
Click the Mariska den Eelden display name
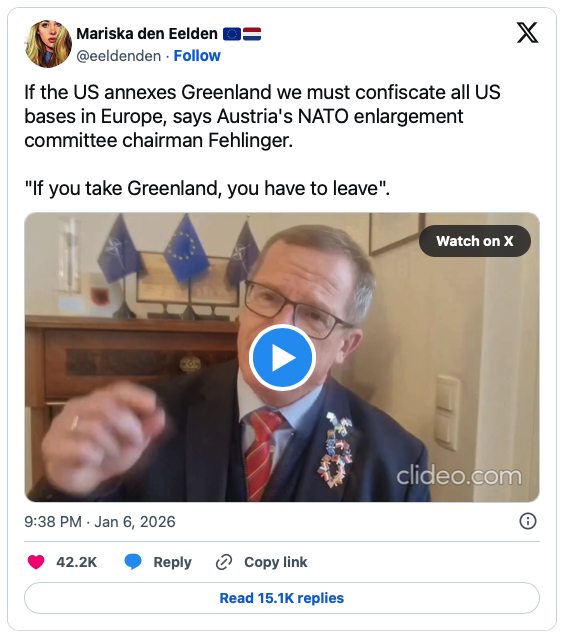click(x=147, y=33)
